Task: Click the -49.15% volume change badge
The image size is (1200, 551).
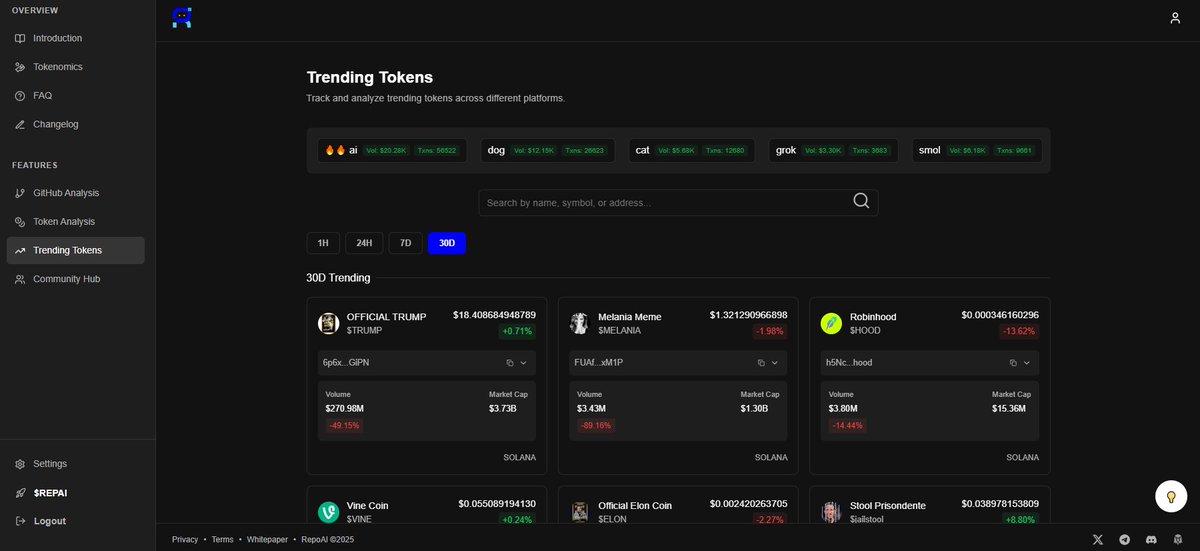Action: click(x=343, y=425)
